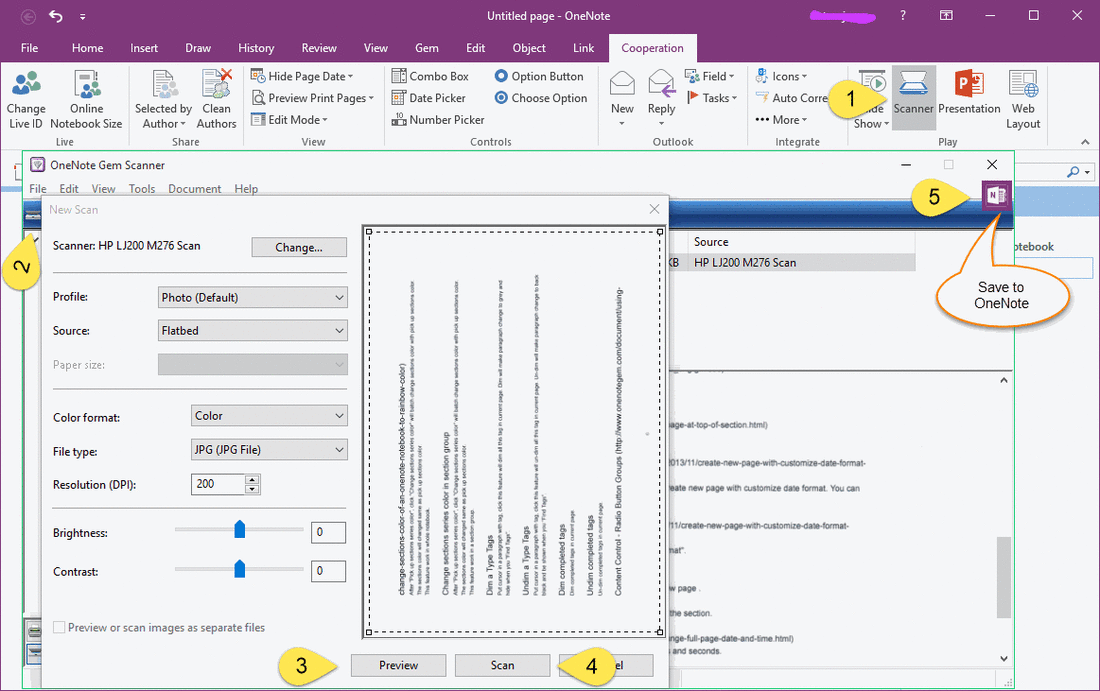The image size is (1100, 691).
Task: Open Online Notebook Size tool
Action: (86, 100)
